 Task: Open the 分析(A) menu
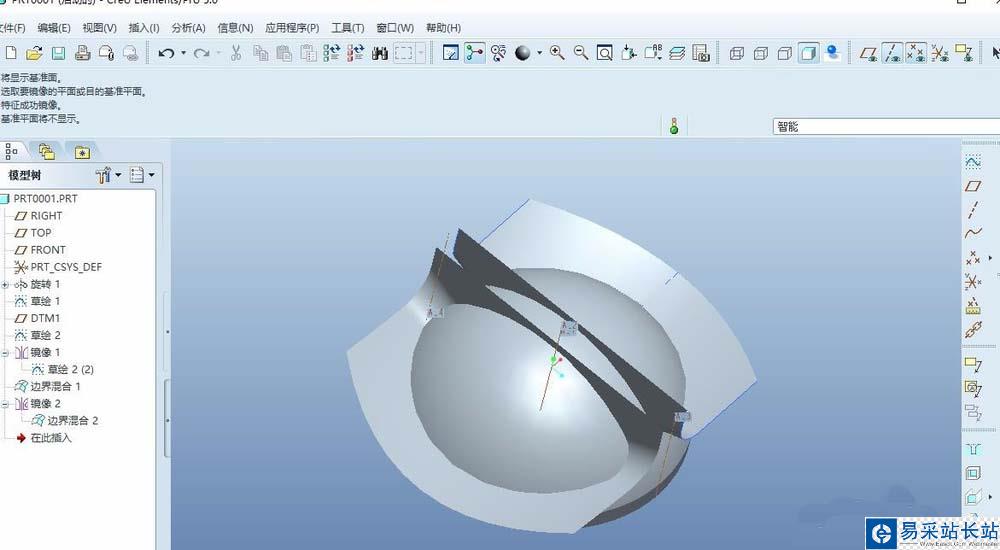coord(189,28)
